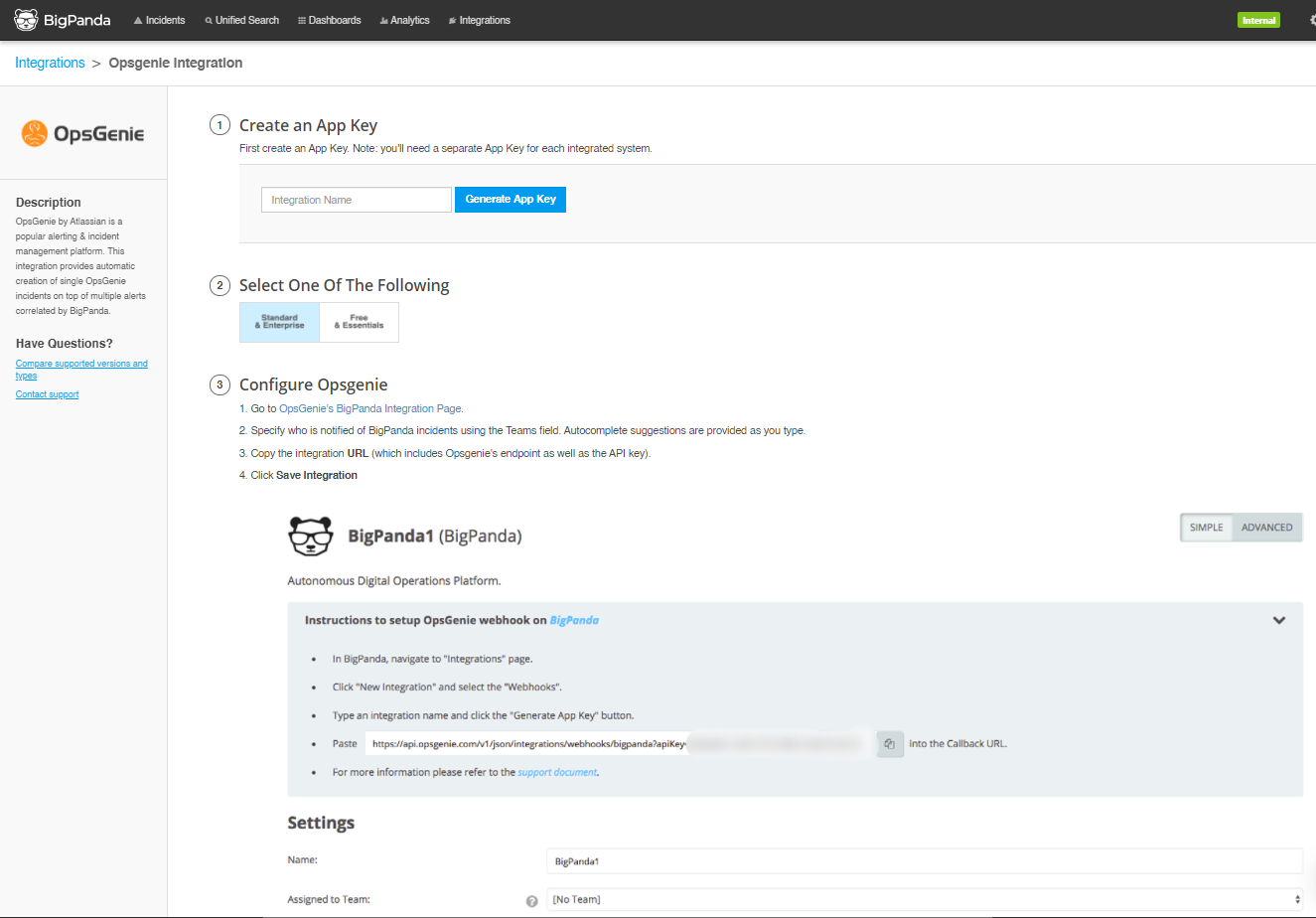1316x918 pixels.
Task: Click the 'Configure Opsgenie' heading
Action: [x=313, y=384]
